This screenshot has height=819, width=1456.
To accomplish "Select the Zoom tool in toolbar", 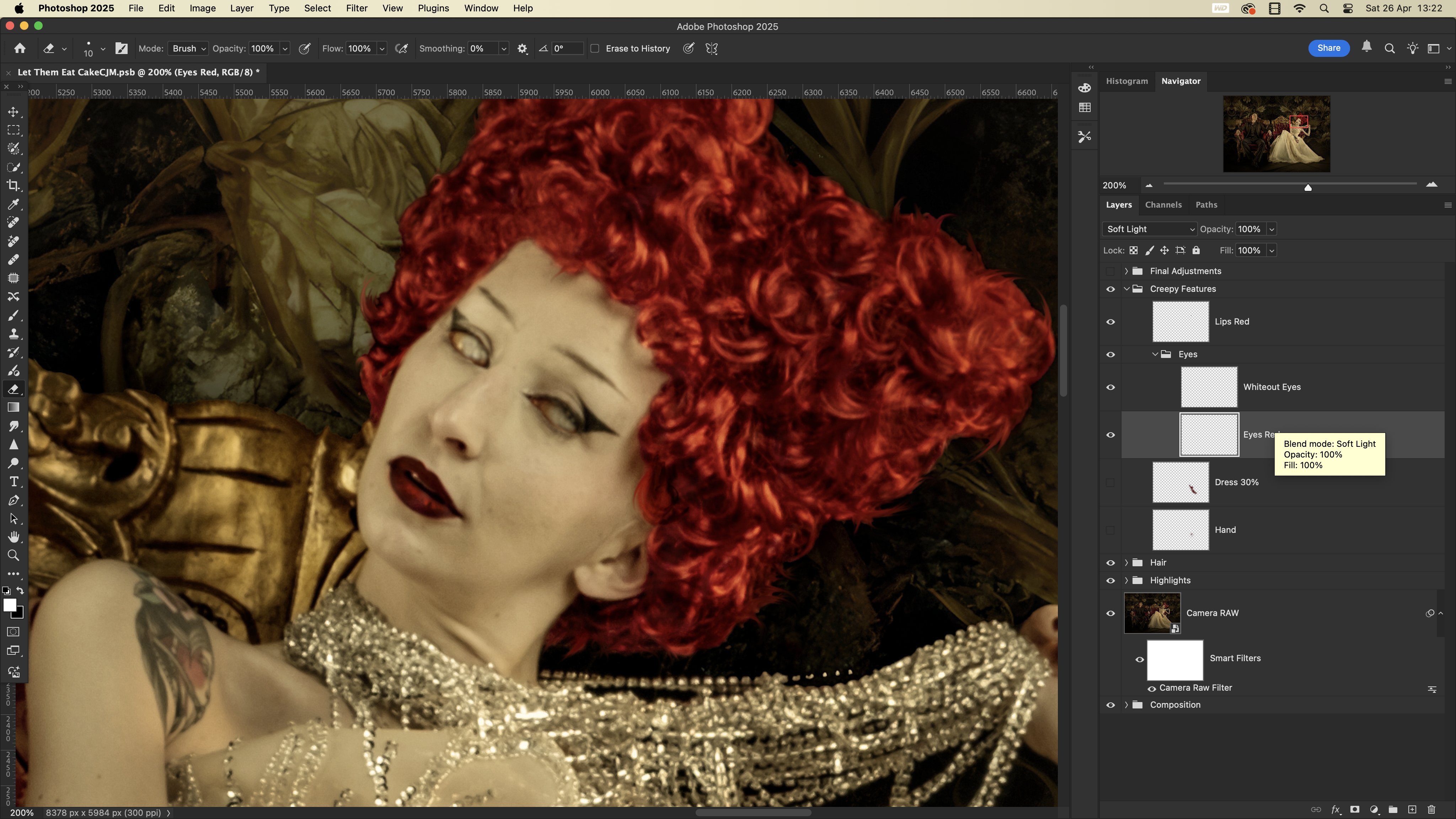I will coord(14,556).
